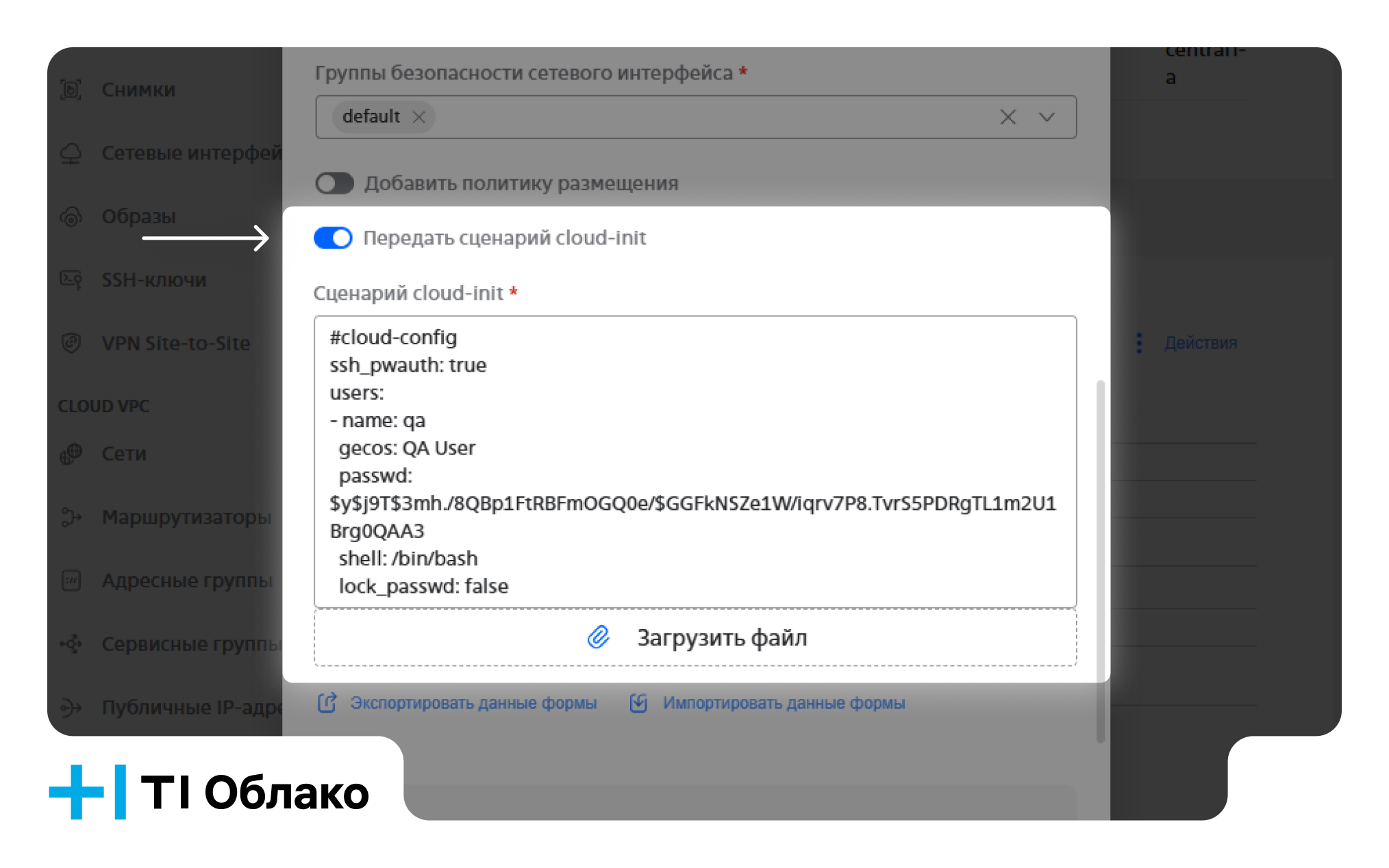Expand the security groups dropdown chevron

(1047, 117)
